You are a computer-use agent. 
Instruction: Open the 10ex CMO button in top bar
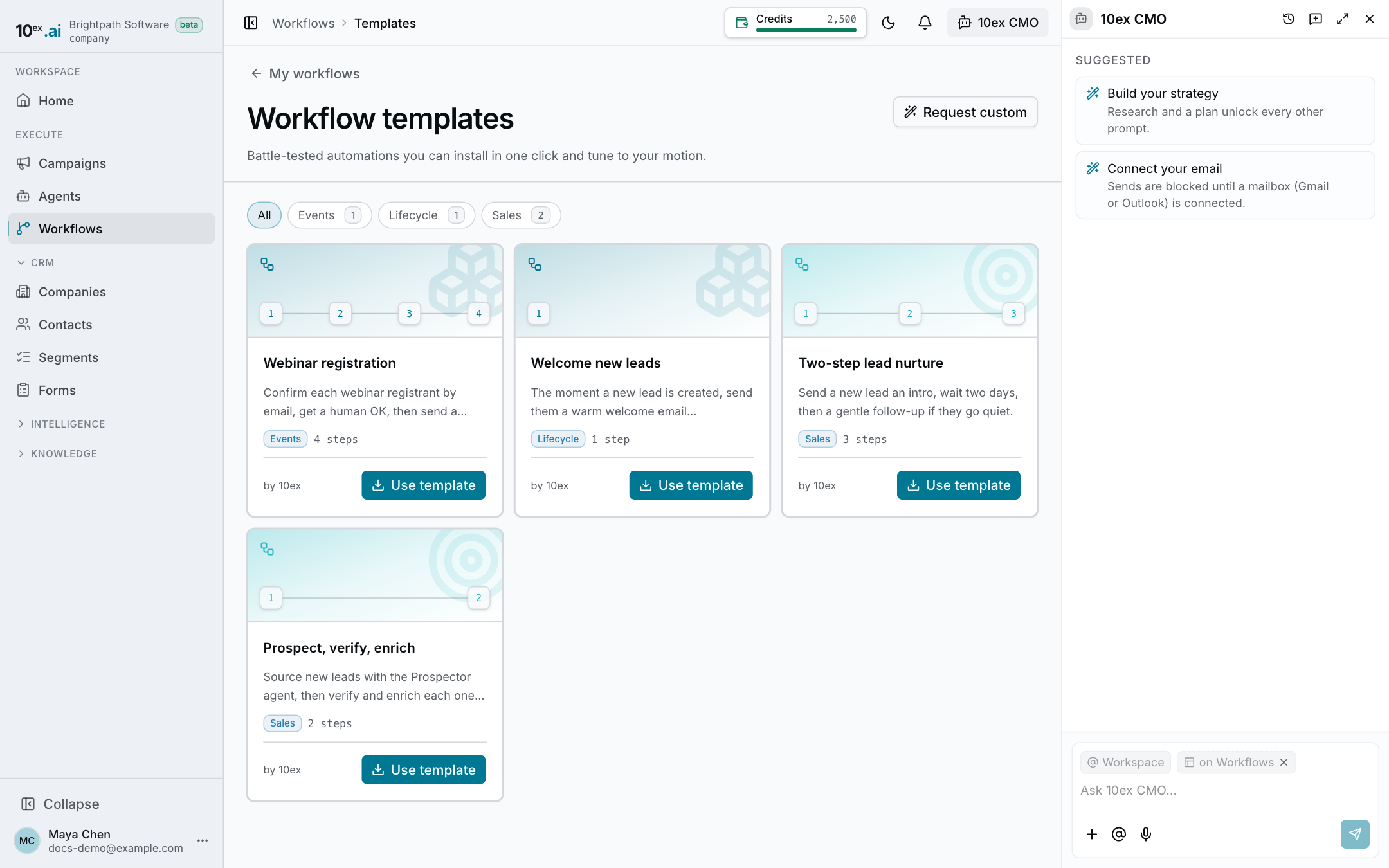[997, 23]
